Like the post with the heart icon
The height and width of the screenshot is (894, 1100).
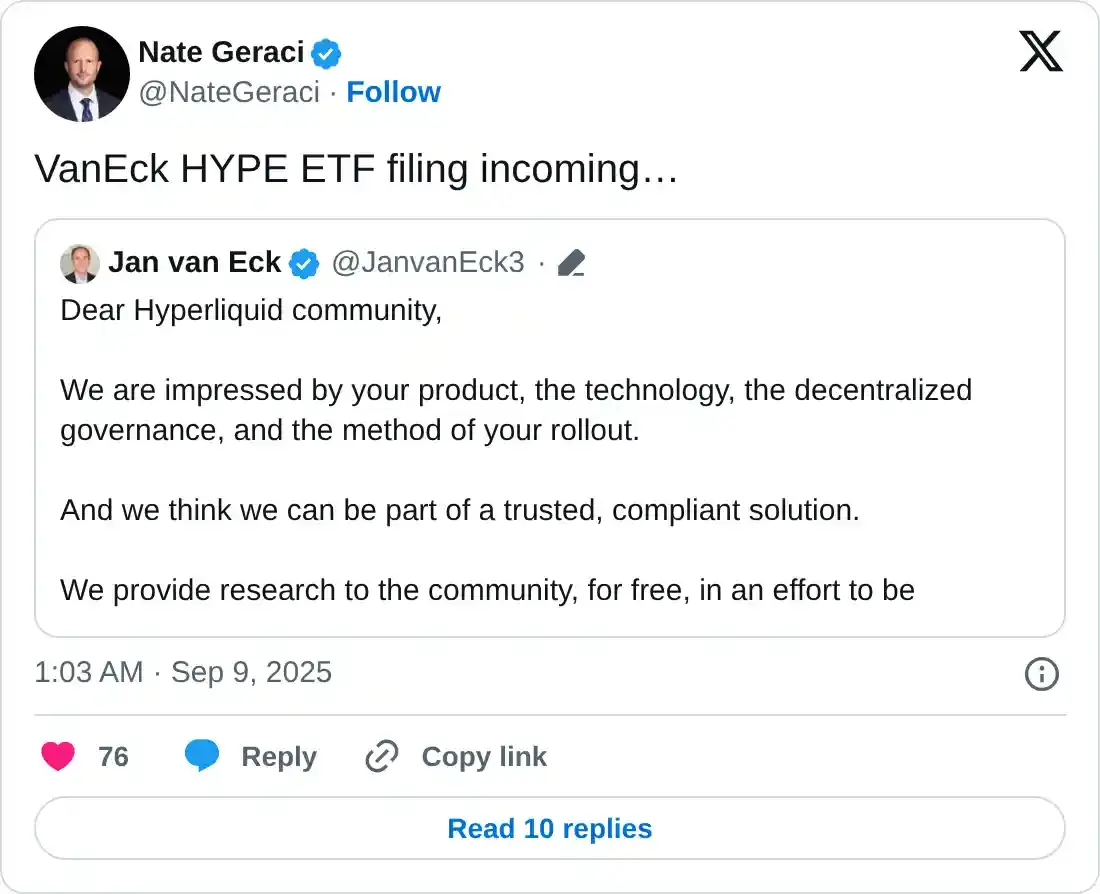point(58,757)
